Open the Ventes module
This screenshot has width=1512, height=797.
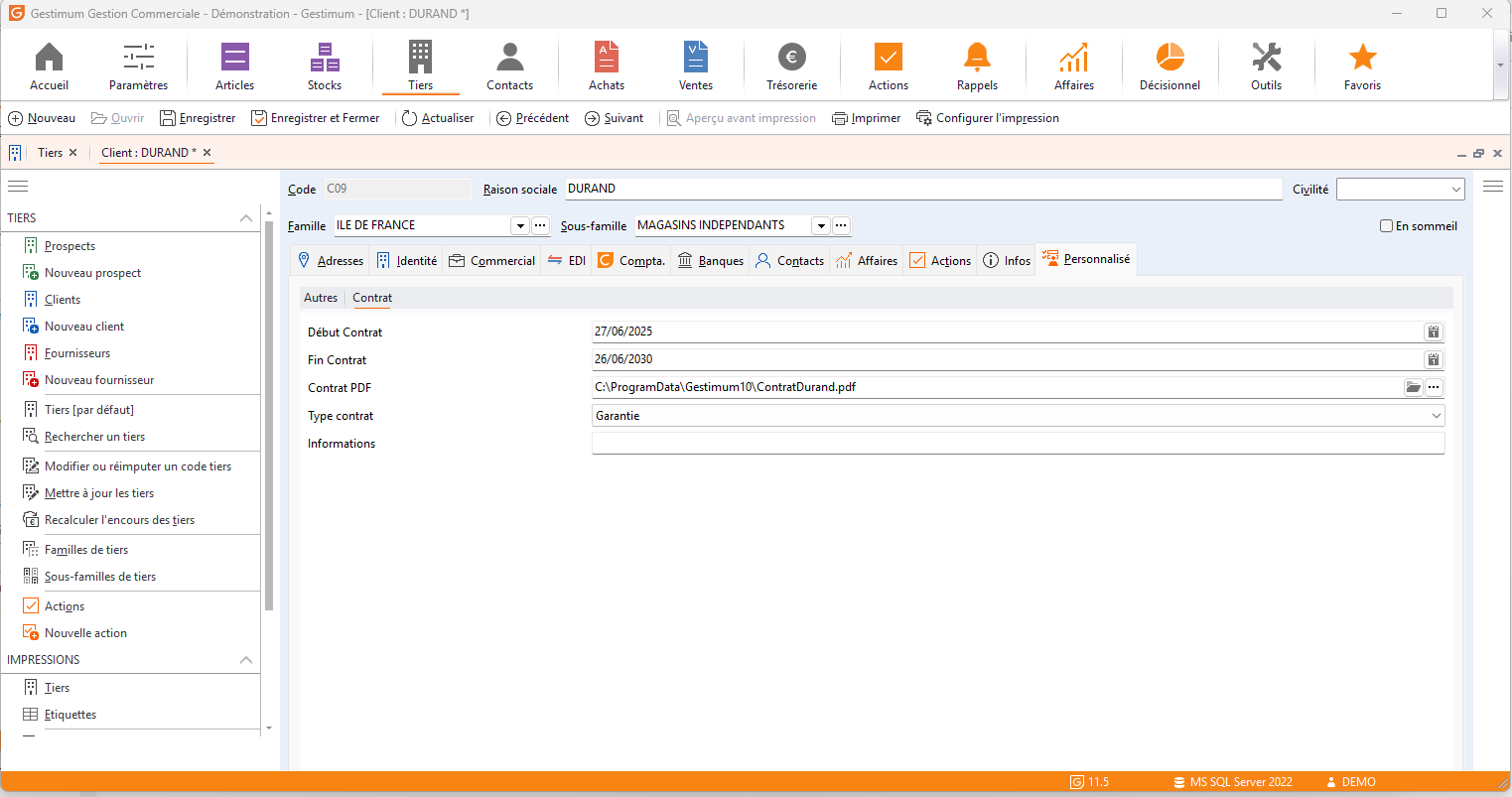[x=696, y=66]
